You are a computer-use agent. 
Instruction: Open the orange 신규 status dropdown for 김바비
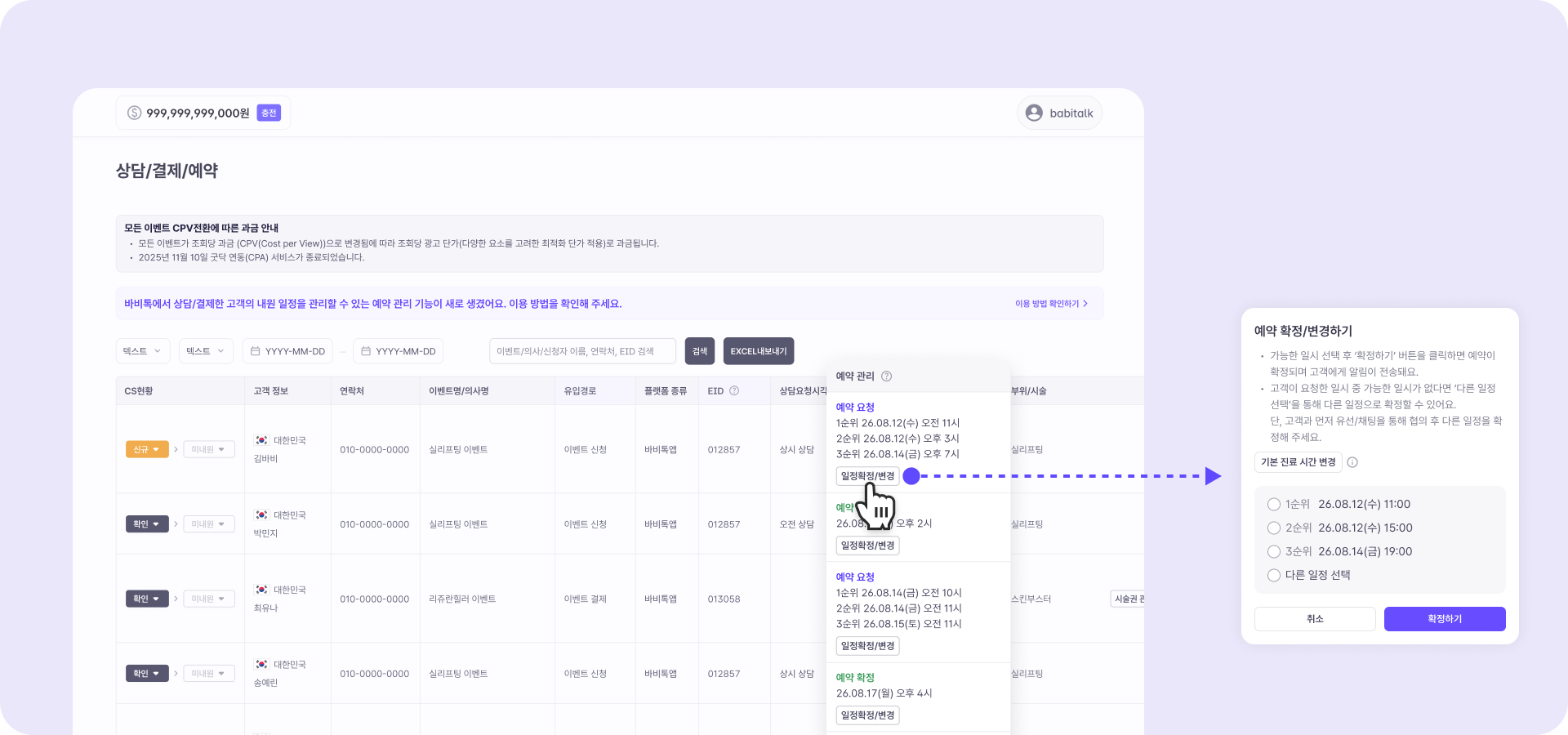click(147, 450)
